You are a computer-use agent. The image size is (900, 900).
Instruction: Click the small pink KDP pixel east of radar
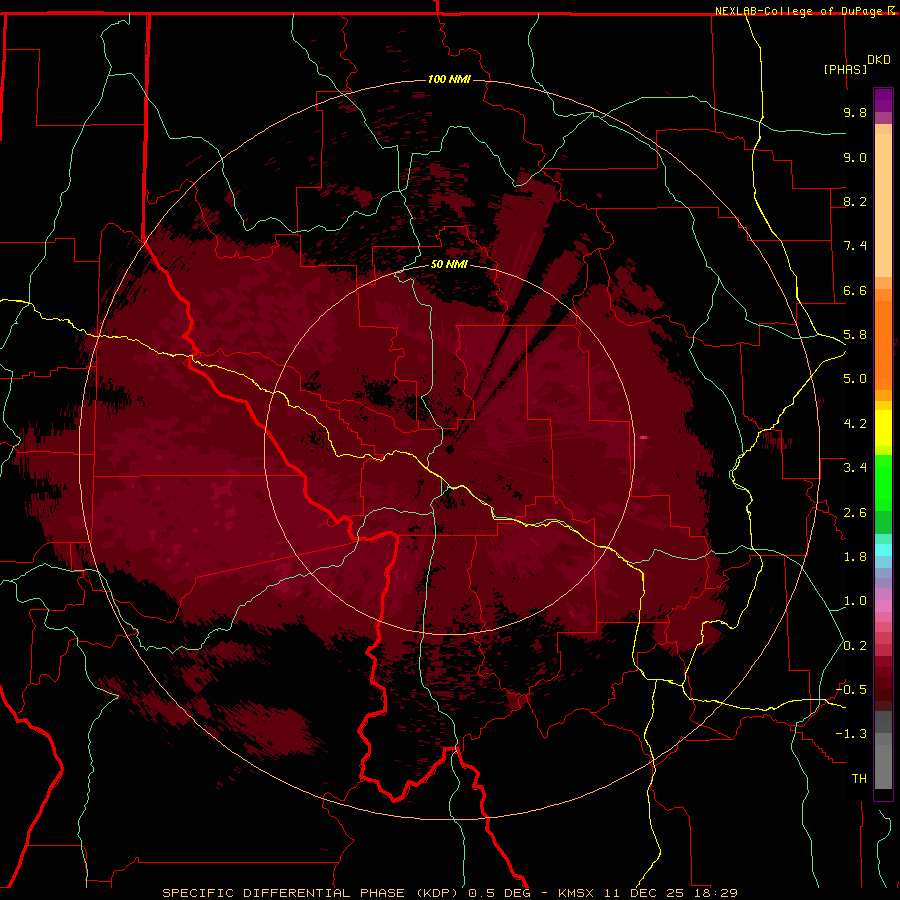coord(643,437)
